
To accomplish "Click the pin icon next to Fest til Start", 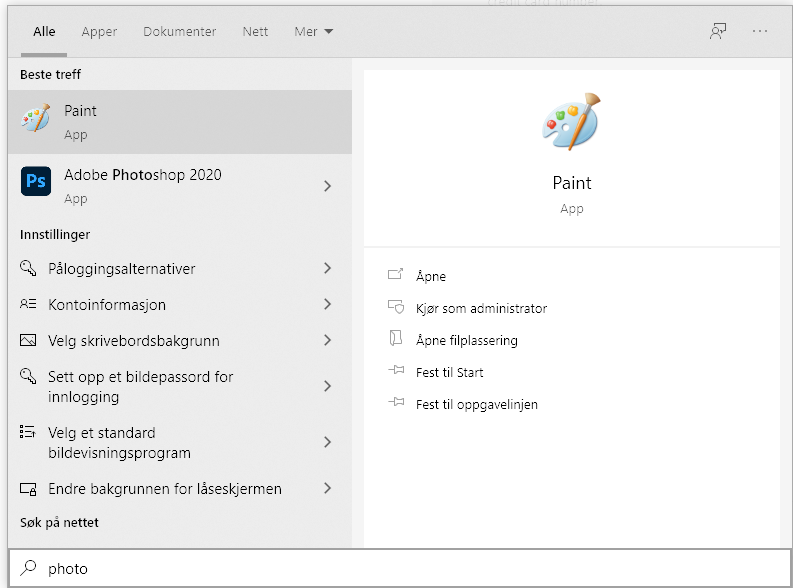I will tap(396, 370).
